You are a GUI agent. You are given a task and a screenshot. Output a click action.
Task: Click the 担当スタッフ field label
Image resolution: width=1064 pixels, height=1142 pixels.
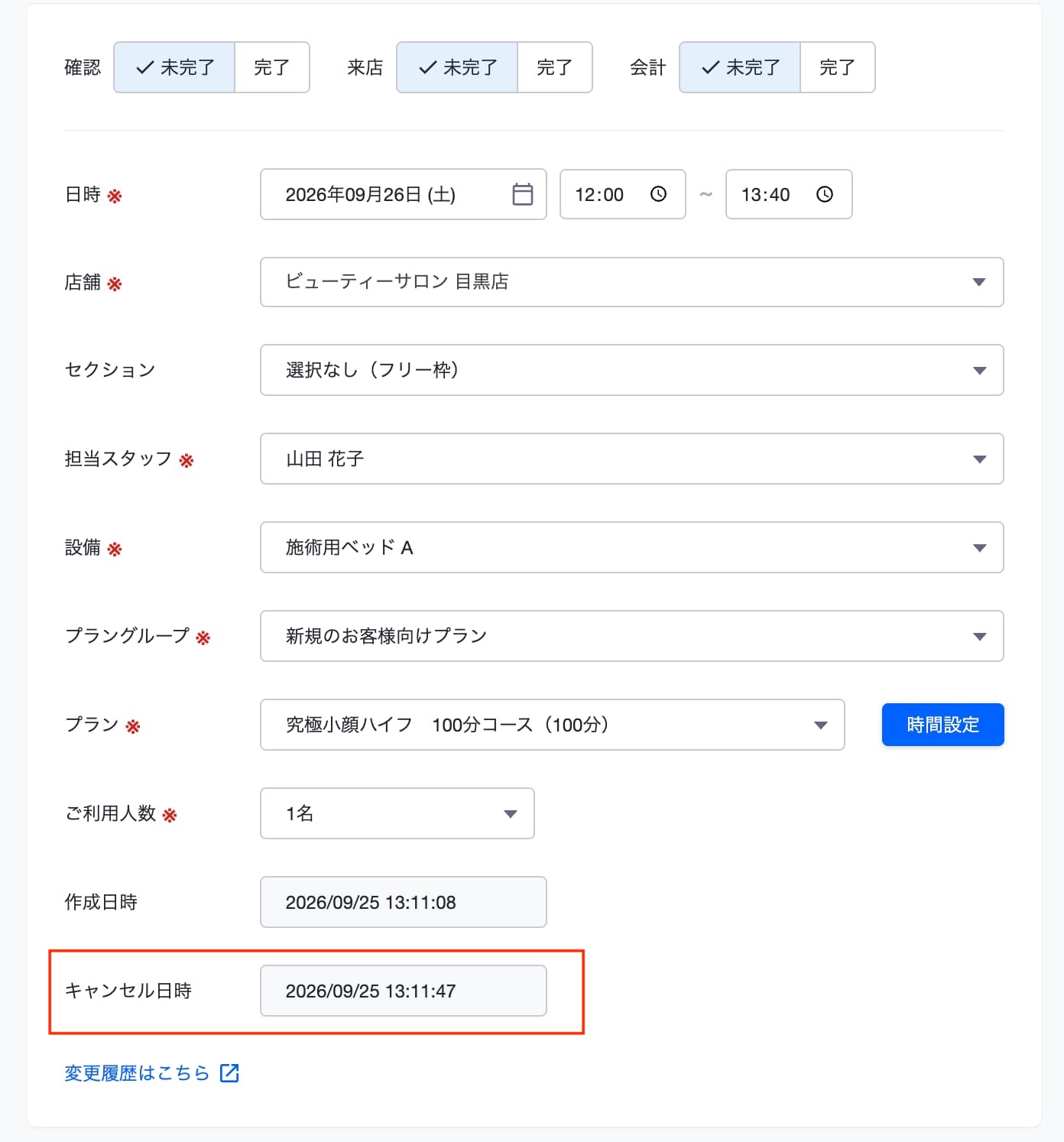click(118, 459)
